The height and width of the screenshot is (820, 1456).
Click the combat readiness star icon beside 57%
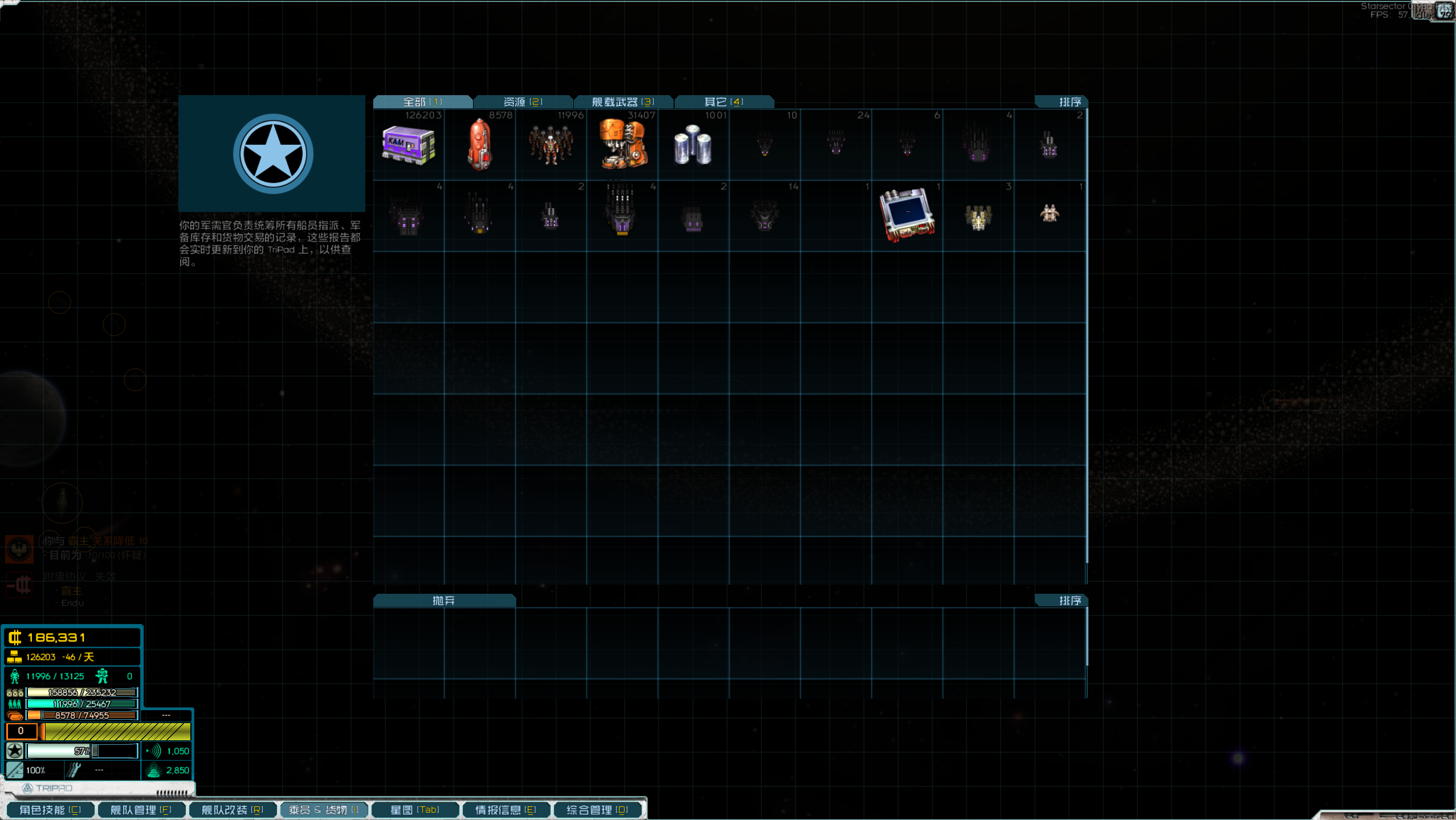click(x=15, y=751)
